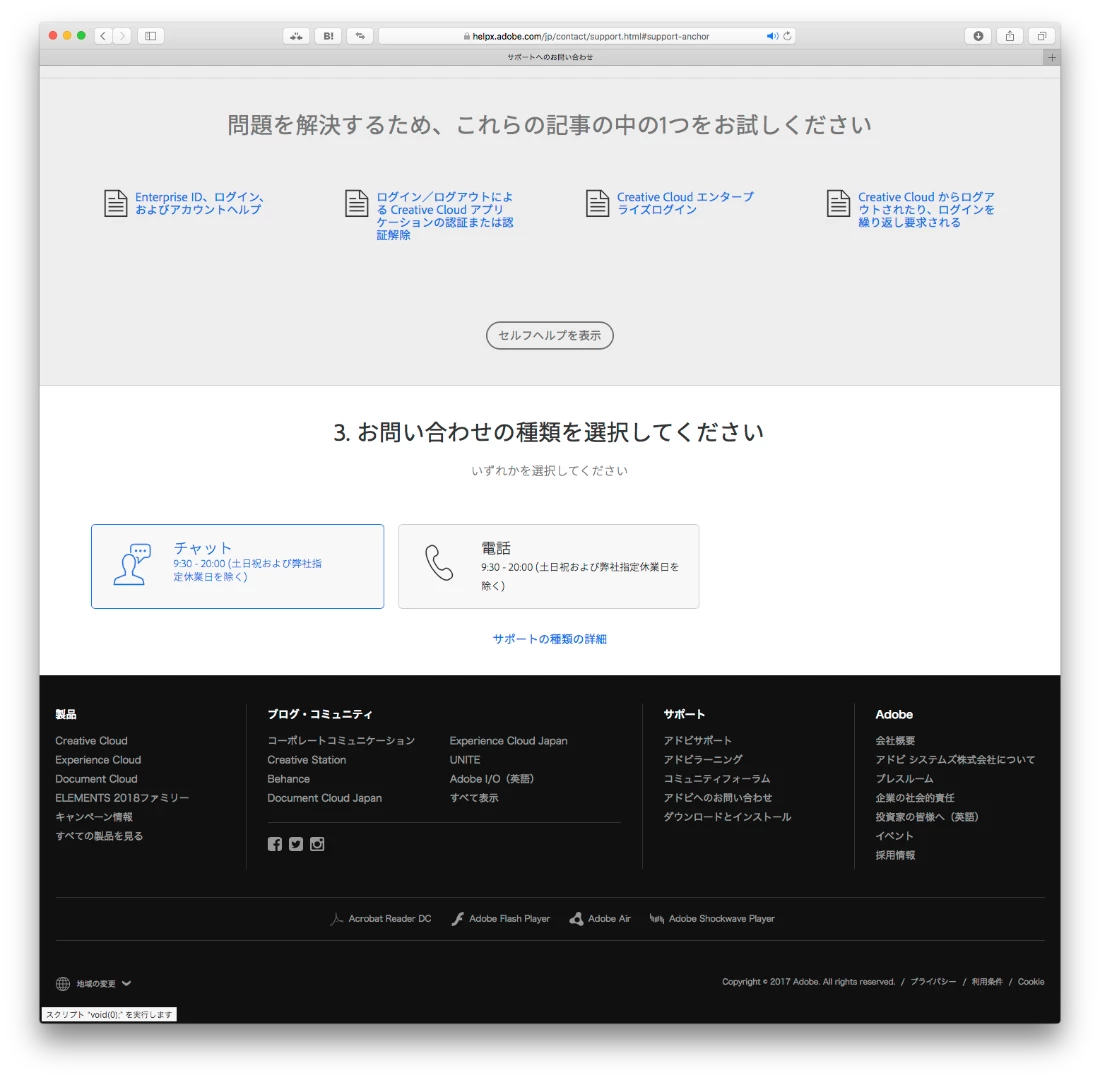This screenshot has width=1100, height=1080.
Task: Open the UNITE footer link
Action: 465,760
